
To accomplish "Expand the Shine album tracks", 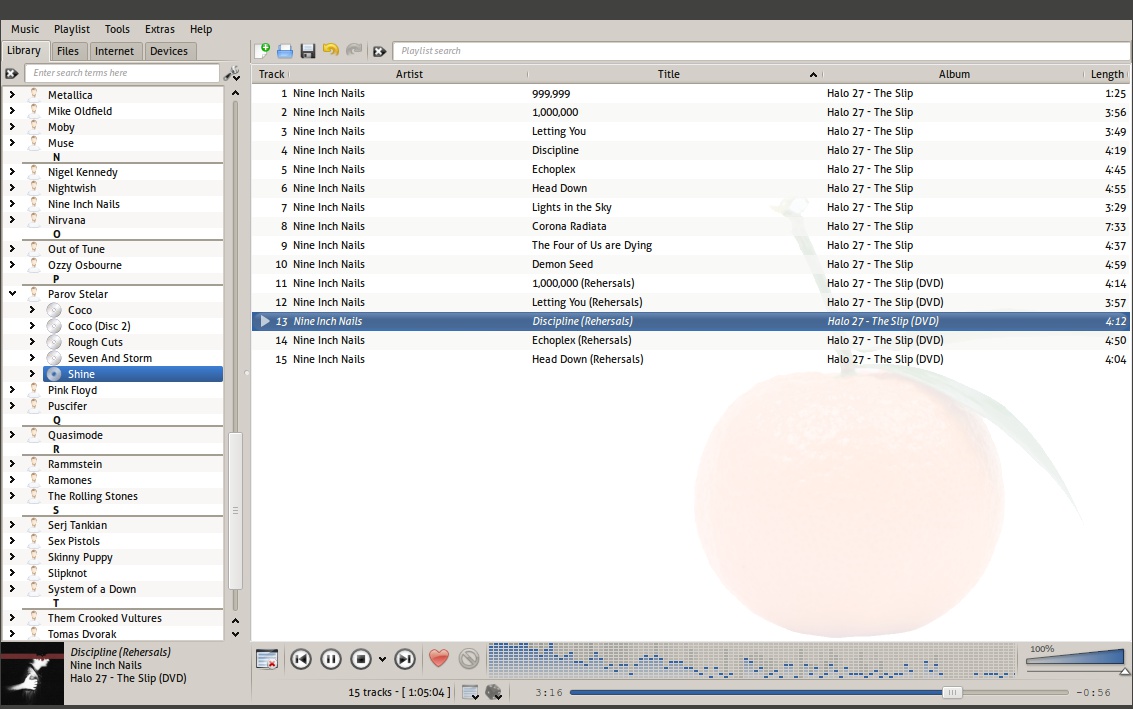I will coord(33,374).
